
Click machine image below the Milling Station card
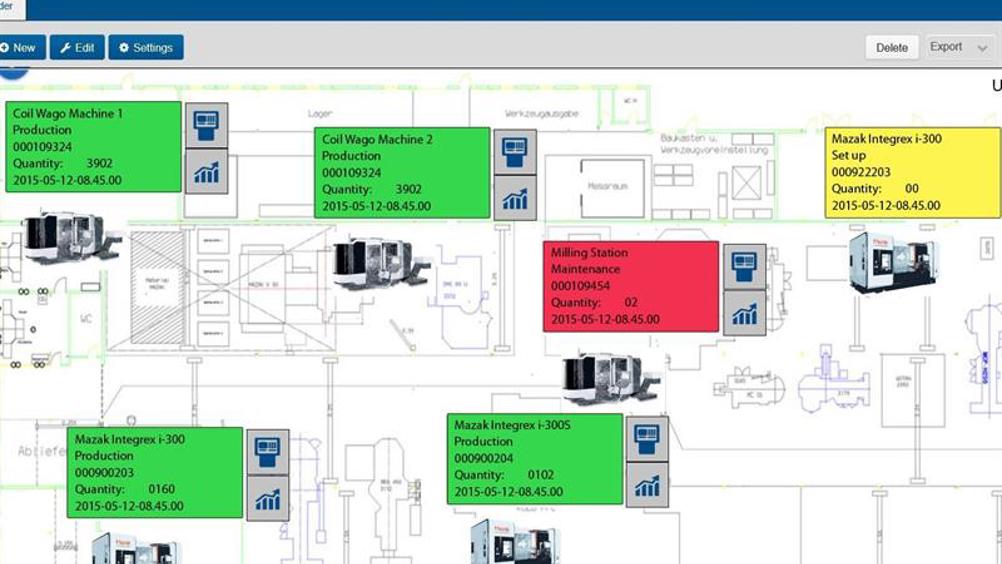click(x=610, y=378)
